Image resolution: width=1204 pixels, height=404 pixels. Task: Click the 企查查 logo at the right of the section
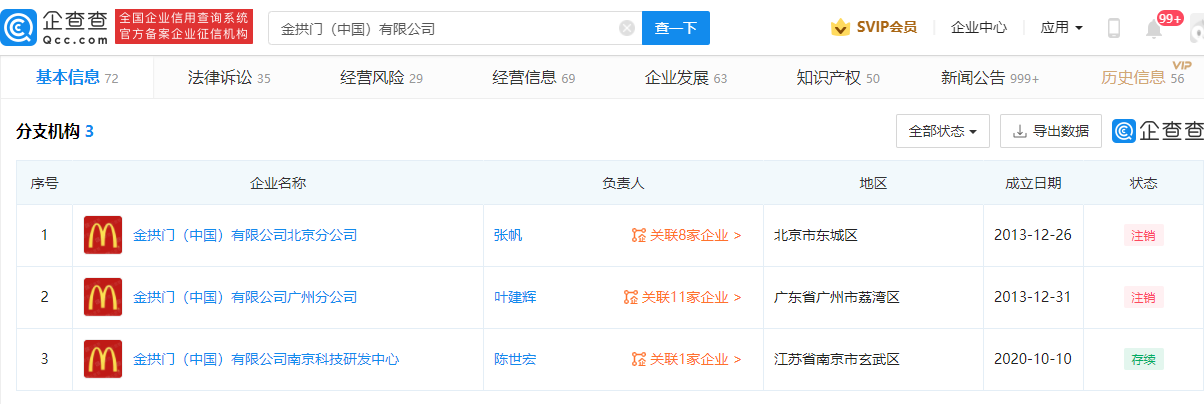click(x=1157, y=131)
